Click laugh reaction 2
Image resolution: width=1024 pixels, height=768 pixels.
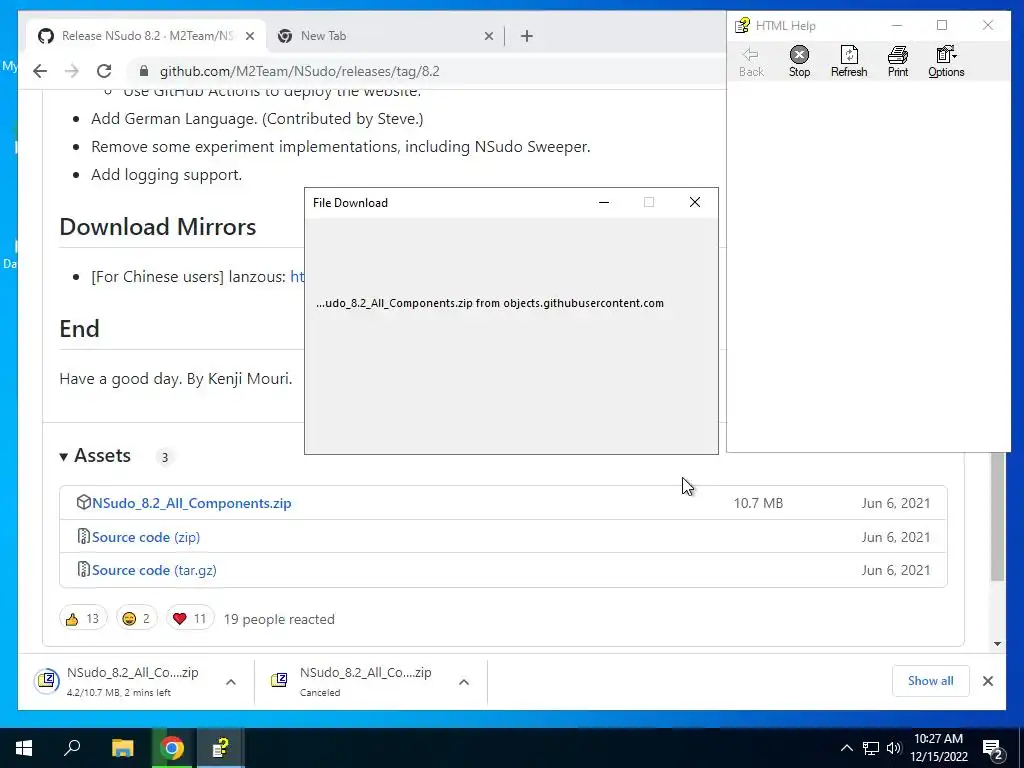coord(136,618)
